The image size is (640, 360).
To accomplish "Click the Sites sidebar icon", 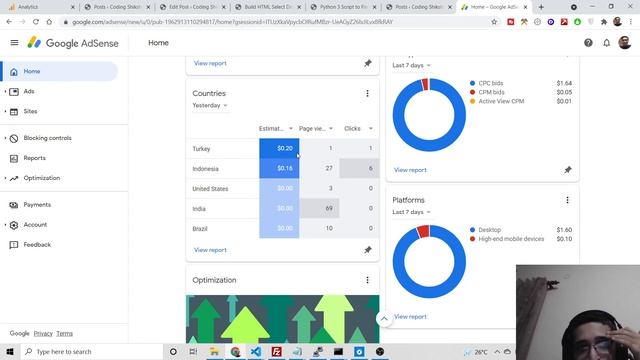I will click(14, 111).
